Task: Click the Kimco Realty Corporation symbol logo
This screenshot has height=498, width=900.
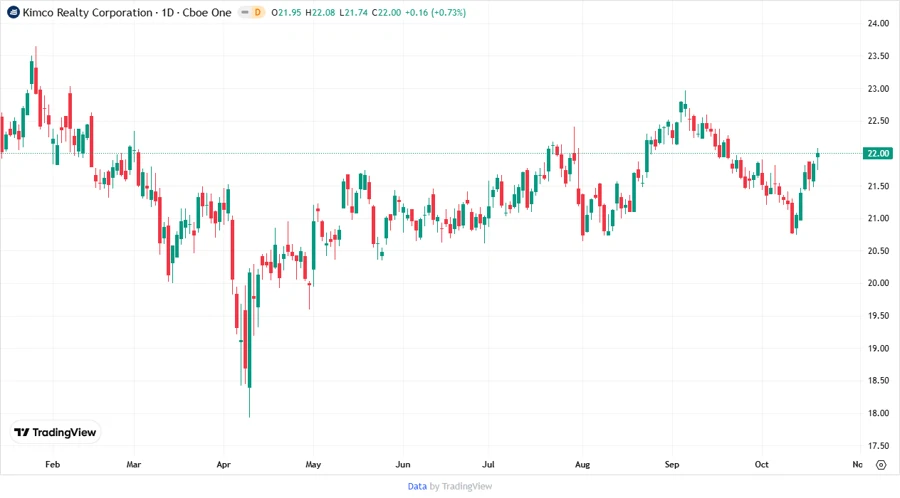Action: (13, 12)
